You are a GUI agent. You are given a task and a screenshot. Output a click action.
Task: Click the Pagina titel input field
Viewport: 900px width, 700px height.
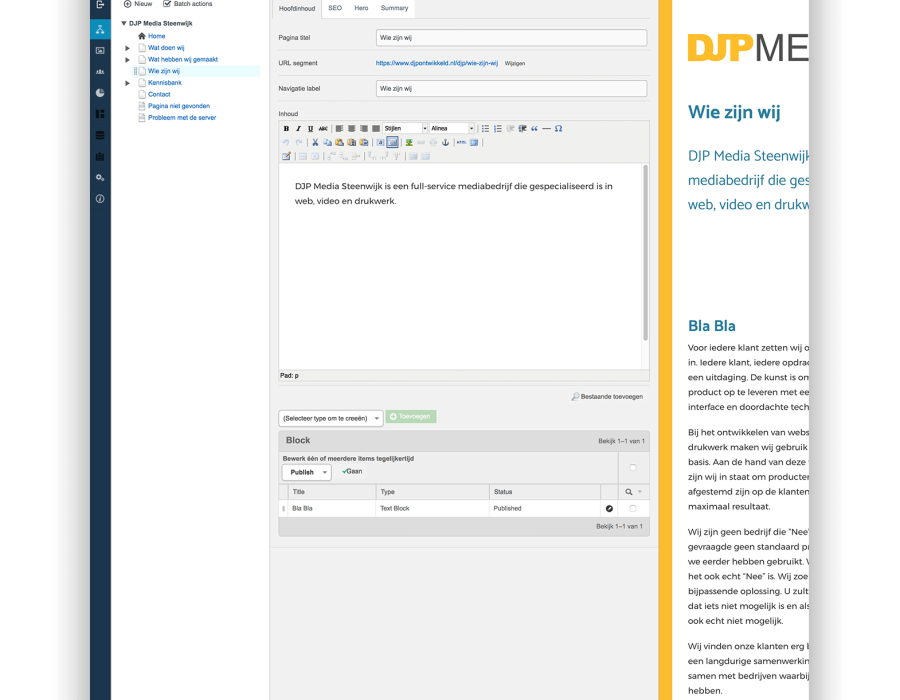point(511,38)
